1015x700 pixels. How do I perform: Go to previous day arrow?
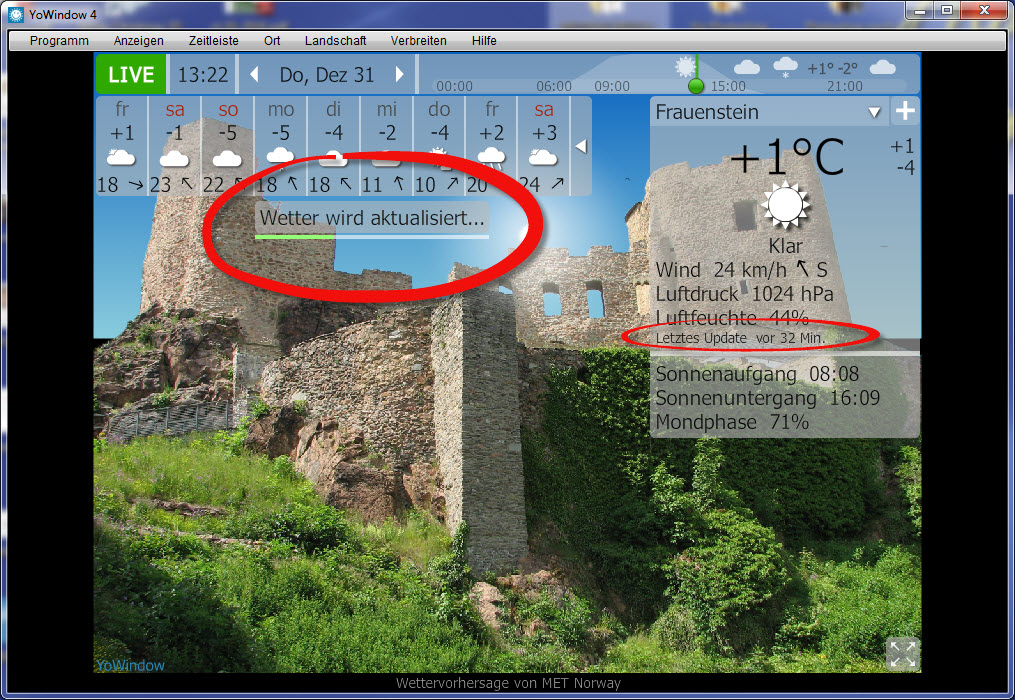click(254, 75)
